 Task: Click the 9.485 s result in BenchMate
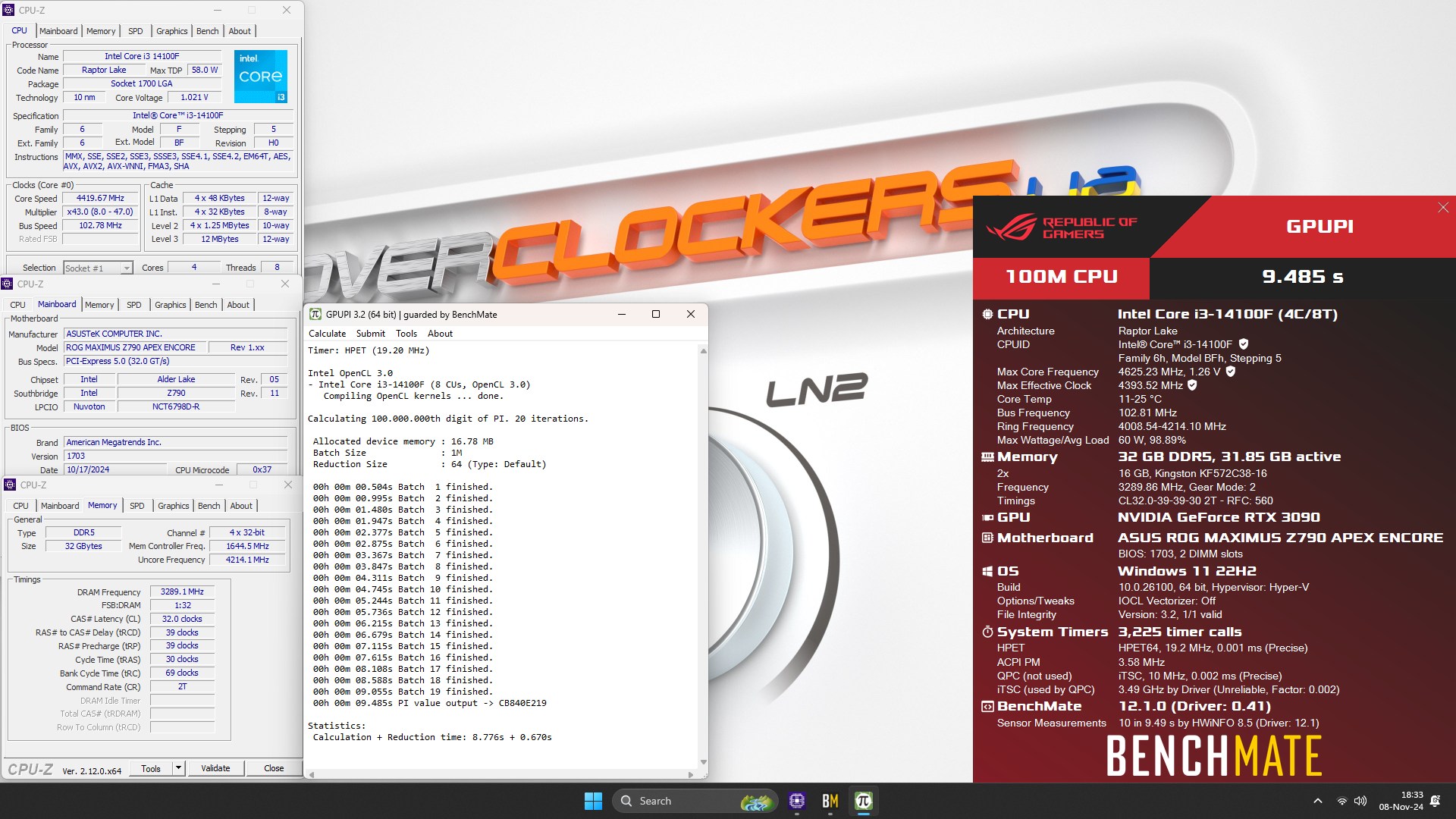coord(1302,277)
